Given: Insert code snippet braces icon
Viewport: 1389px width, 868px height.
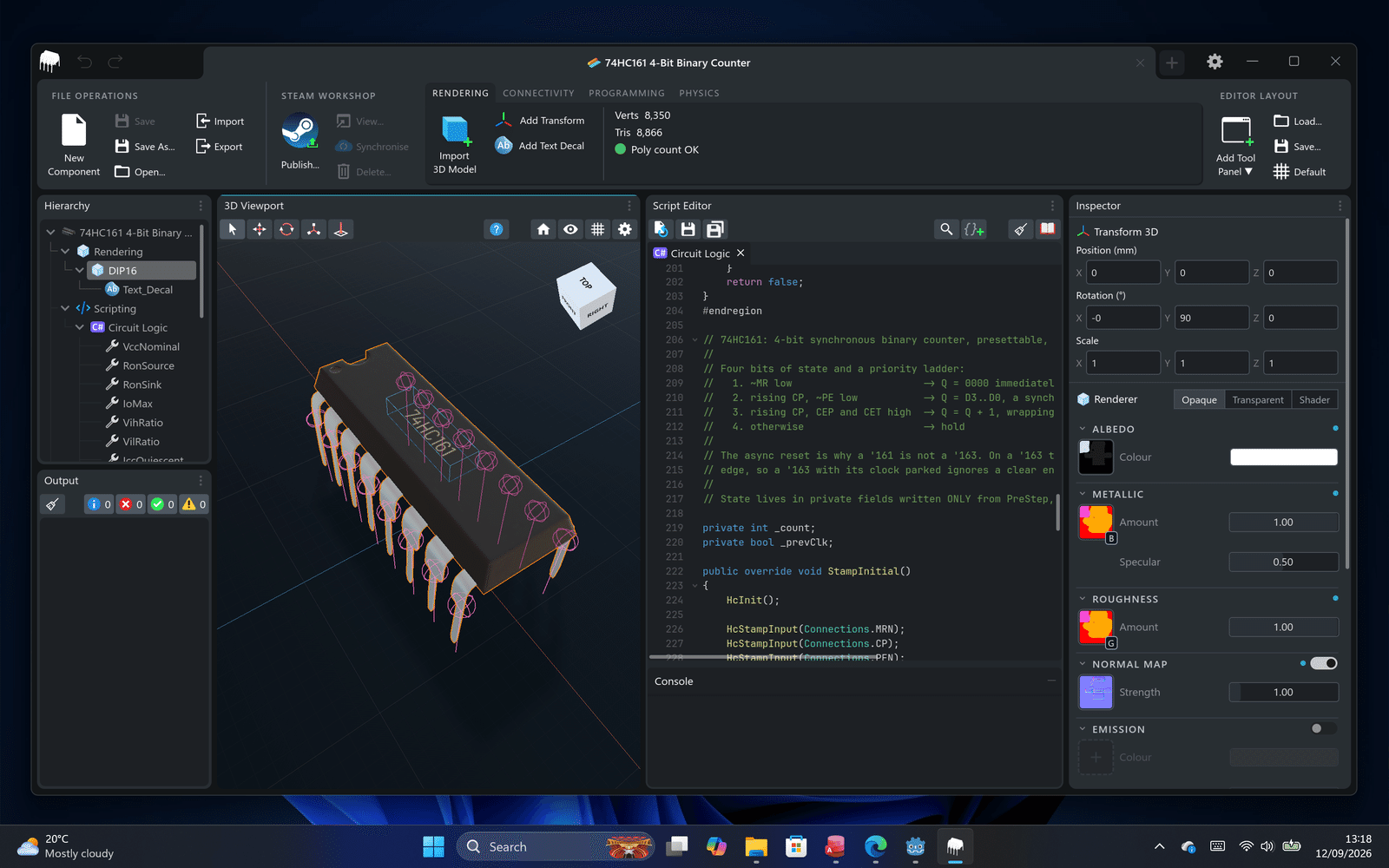Looking at the screenshot, I should 974,229.
